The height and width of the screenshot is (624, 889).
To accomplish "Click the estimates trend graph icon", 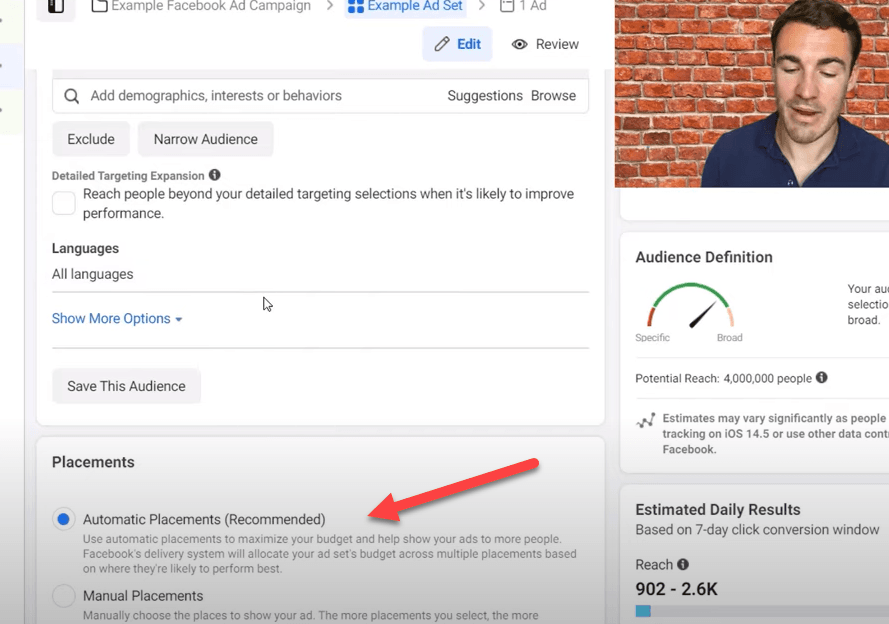I will tap(646, 421).
